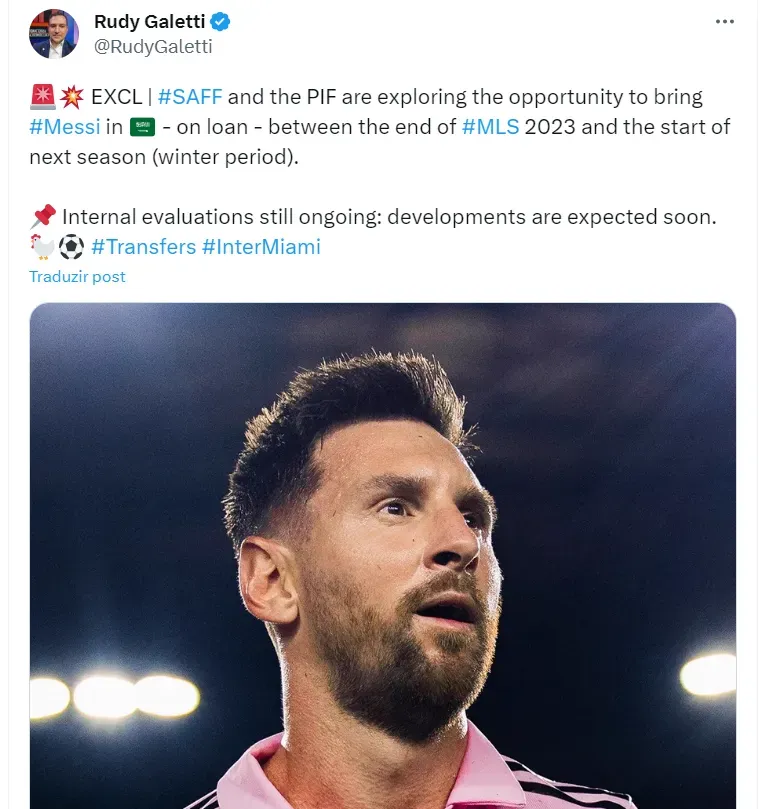This screenshot has height=809, width=760.
Task: Open the #MLS hashtag
Action: click(x=490, y=127)
